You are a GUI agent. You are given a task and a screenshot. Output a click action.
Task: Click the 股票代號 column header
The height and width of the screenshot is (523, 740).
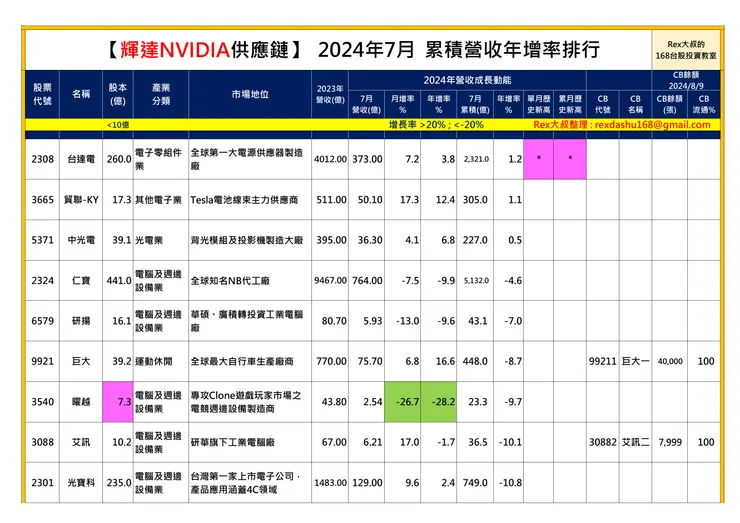coord(42,94)
